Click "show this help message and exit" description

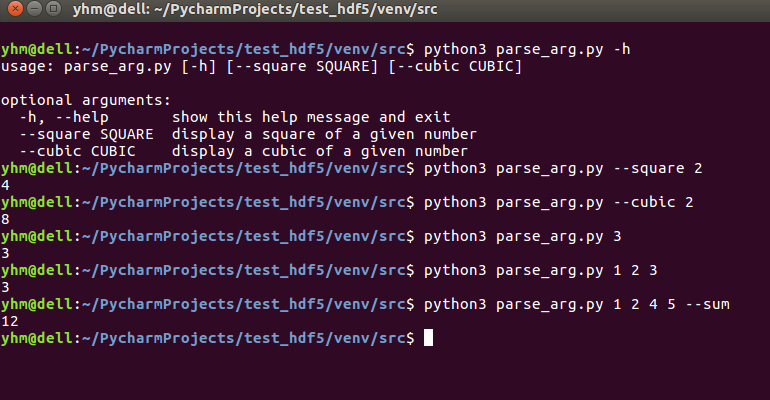[311, 117]
